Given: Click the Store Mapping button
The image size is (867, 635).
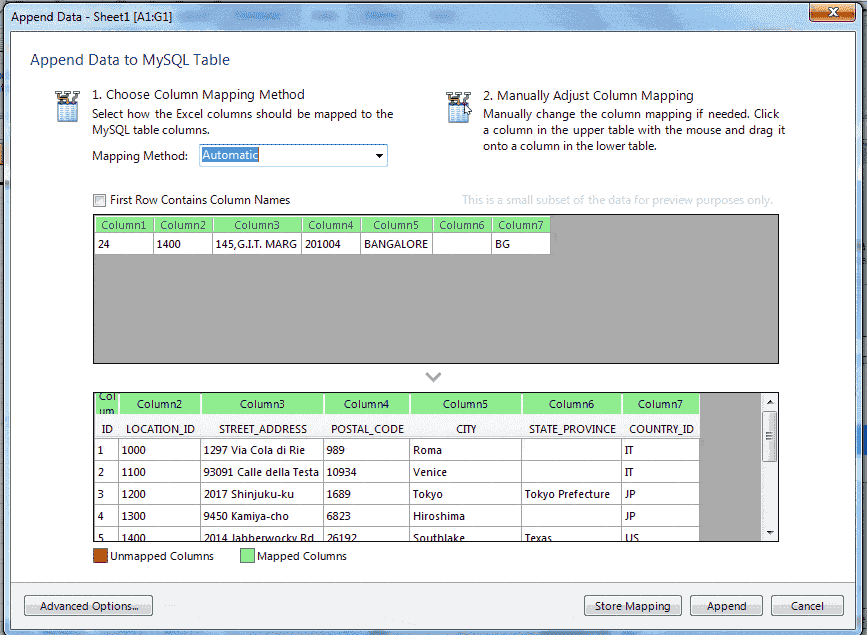Looking at the screenshot, I should point(632,605).
